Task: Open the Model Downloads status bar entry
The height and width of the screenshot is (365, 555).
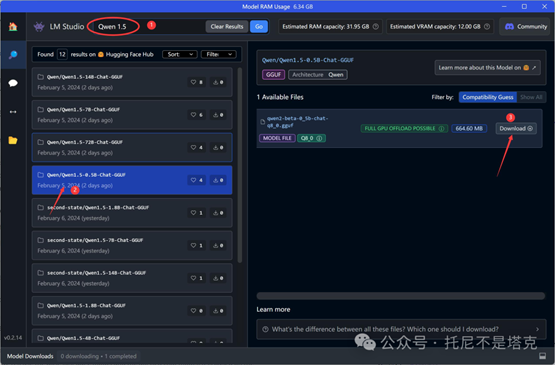Action: (x=30, y=356)
